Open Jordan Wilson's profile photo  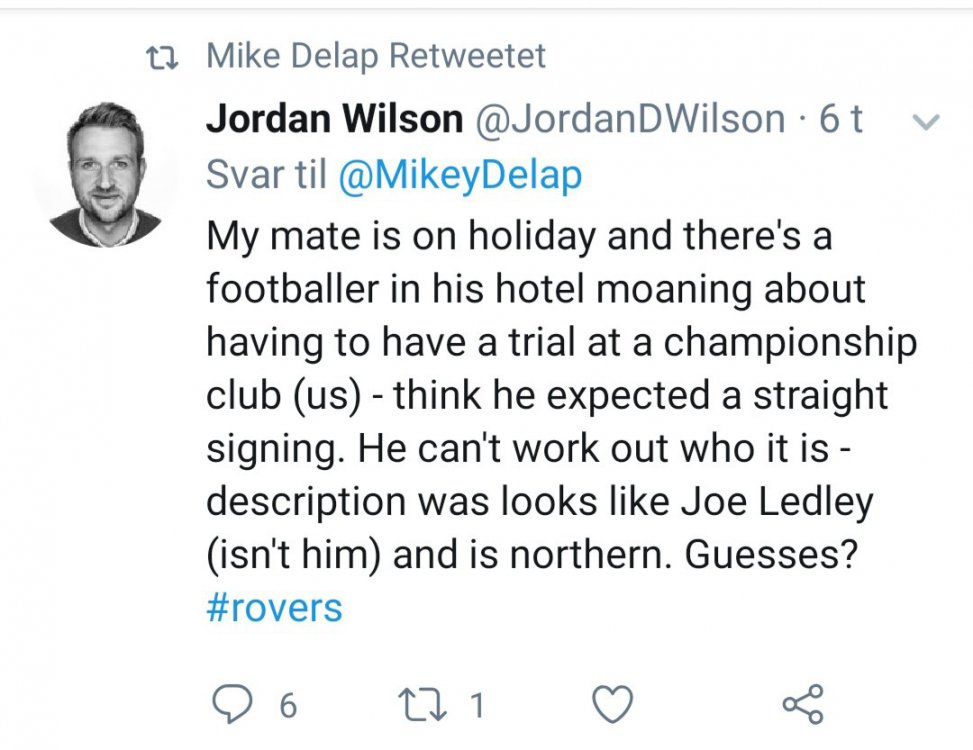click(105, 173)
